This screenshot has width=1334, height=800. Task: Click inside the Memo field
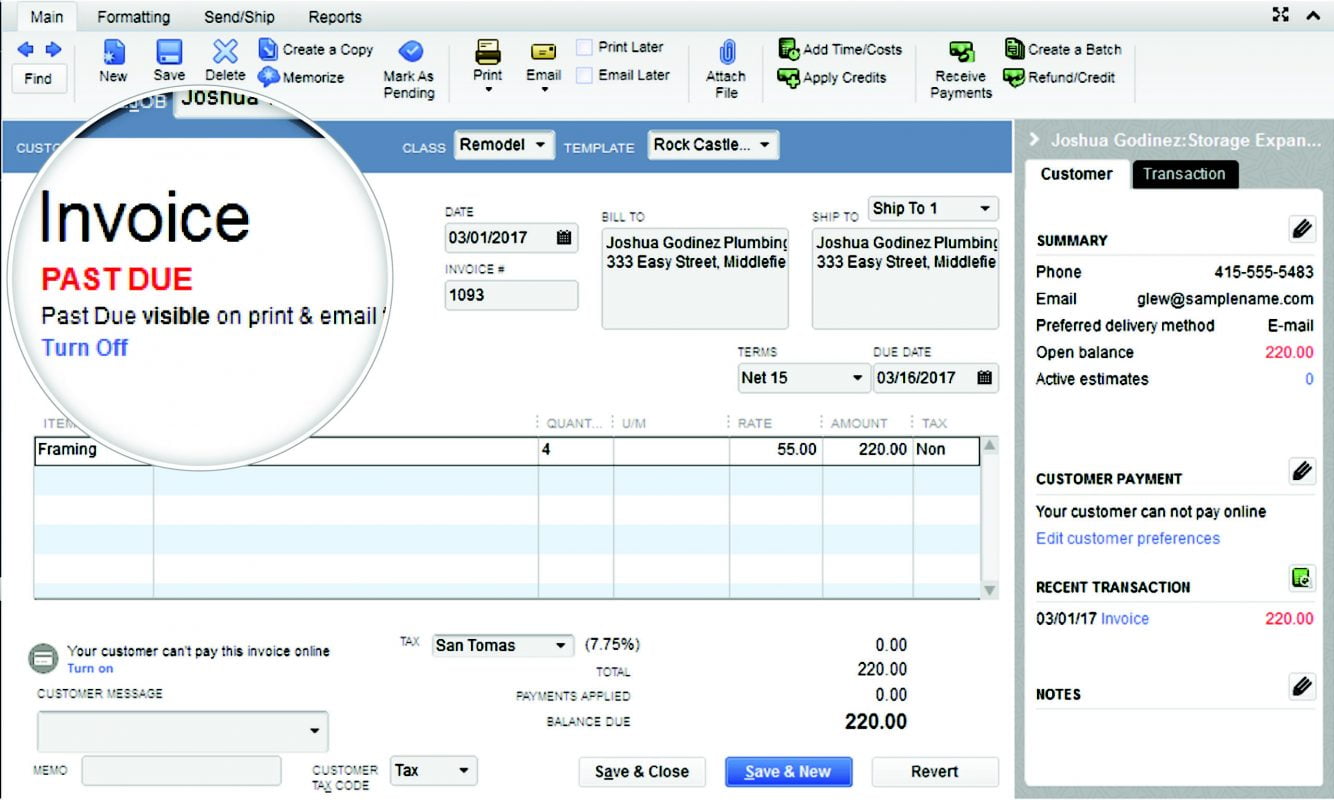[180, 770]
